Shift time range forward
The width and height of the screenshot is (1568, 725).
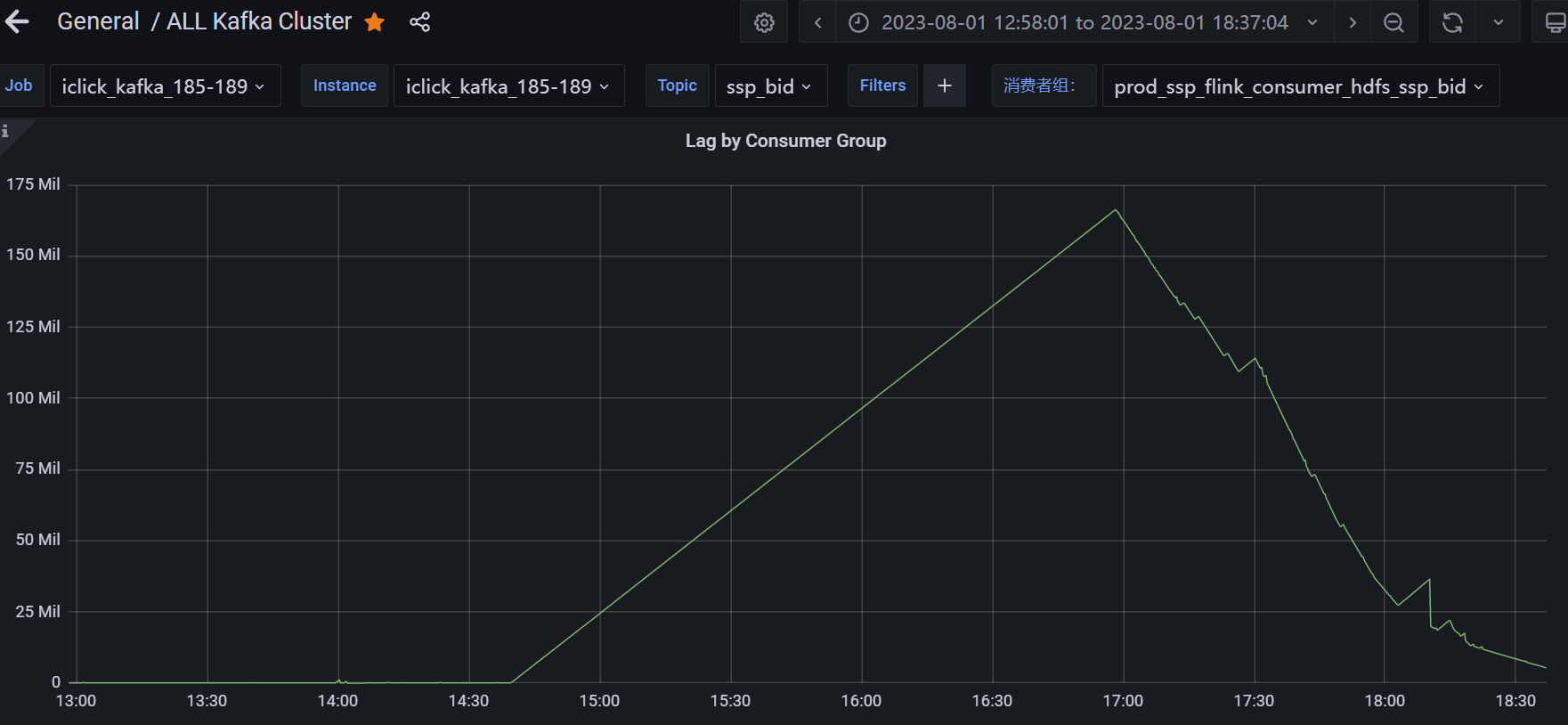[x=1353, y=22]
